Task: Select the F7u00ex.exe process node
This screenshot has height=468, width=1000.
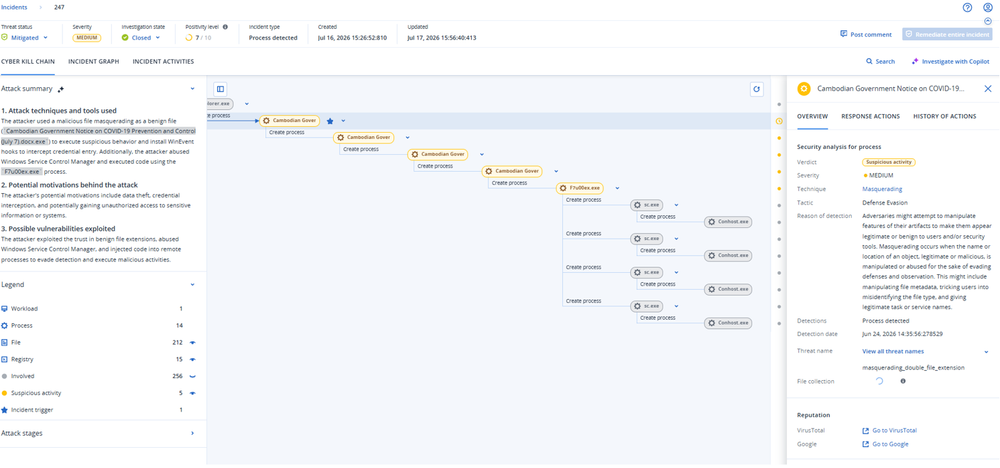Action: [580, 188]
